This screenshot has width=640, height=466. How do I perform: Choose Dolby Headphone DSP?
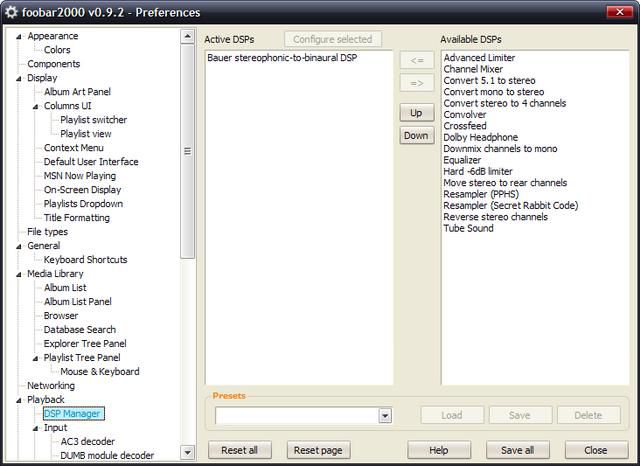480,138
